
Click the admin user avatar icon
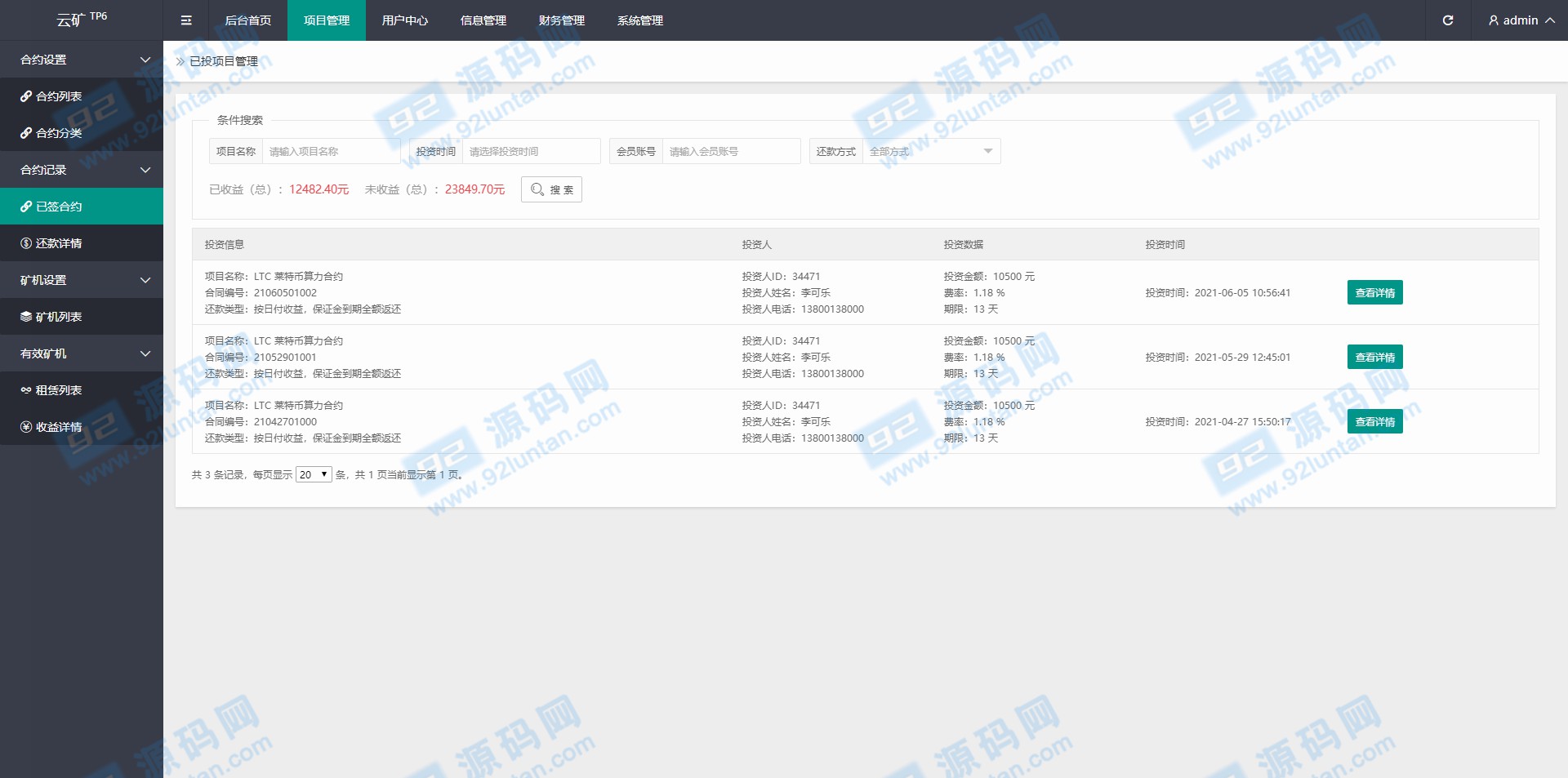pyautogui.click(x=1494, y=20)
